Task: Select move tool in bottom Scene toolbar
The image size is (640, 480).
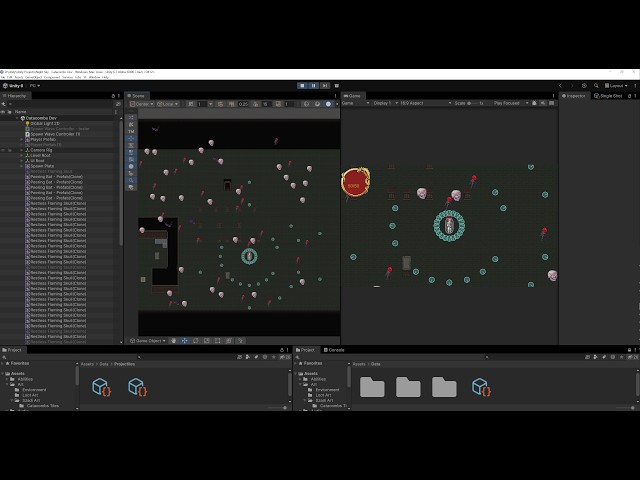Action: coord(184,340)
